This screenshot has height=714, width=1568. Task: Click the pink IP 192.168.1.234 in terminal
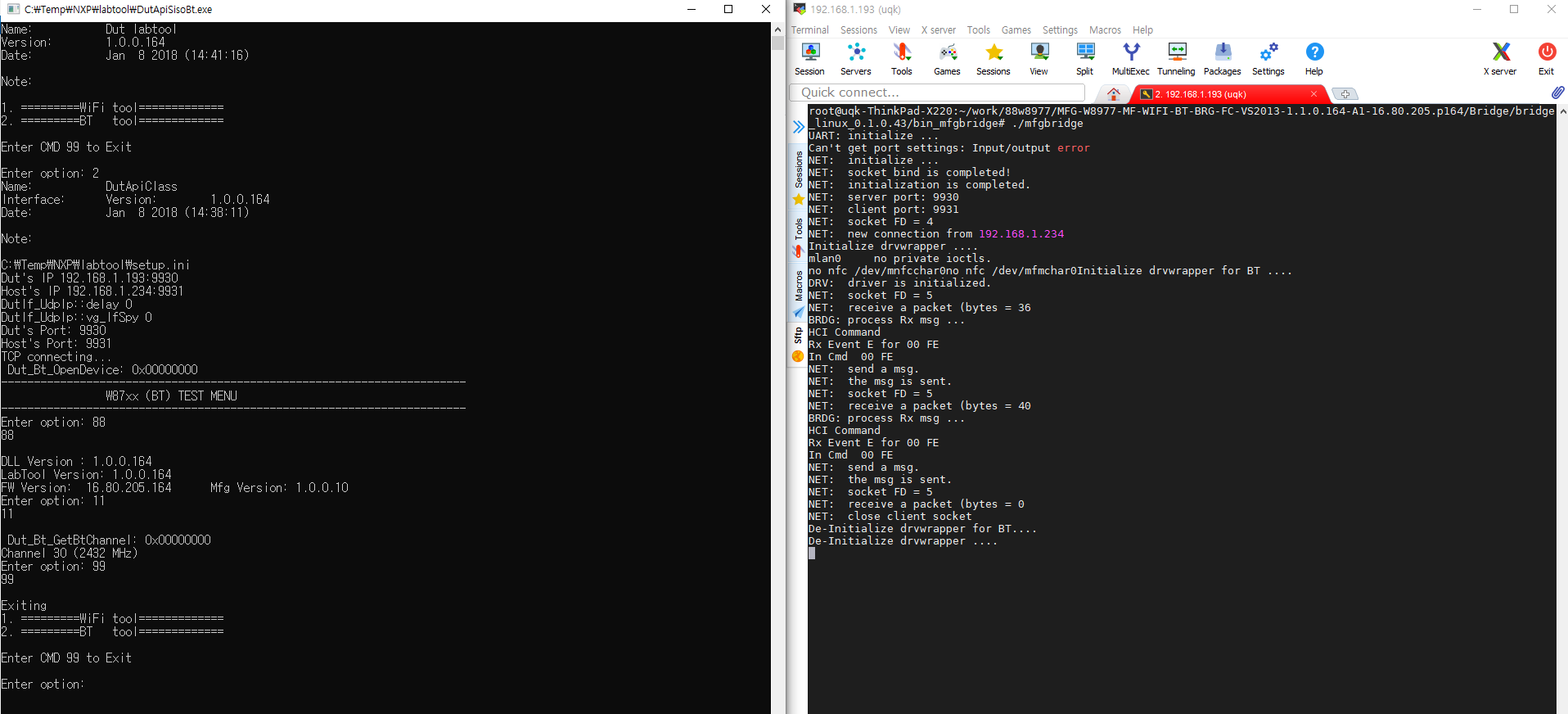click(x=1021, y=234)
